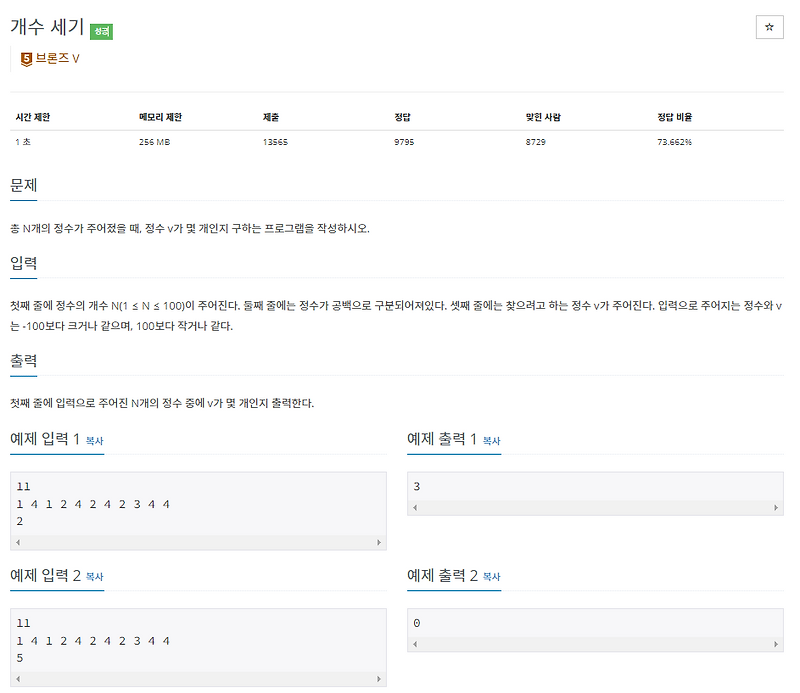Click the horizontal scrollbar under 예제 입력 2
Screen dimensions: 800x693
pos(196,678)
